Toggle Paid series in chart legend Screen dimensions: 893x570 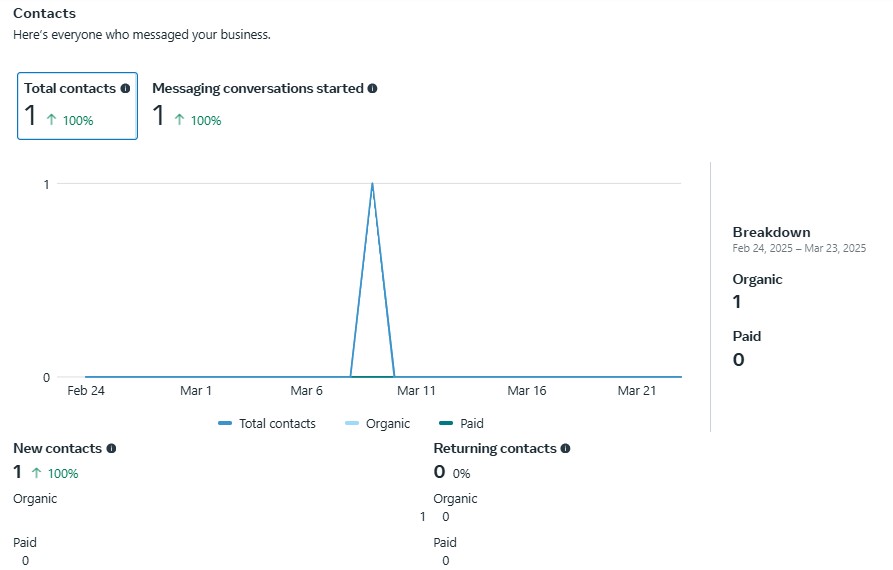(x=472, y=424)
